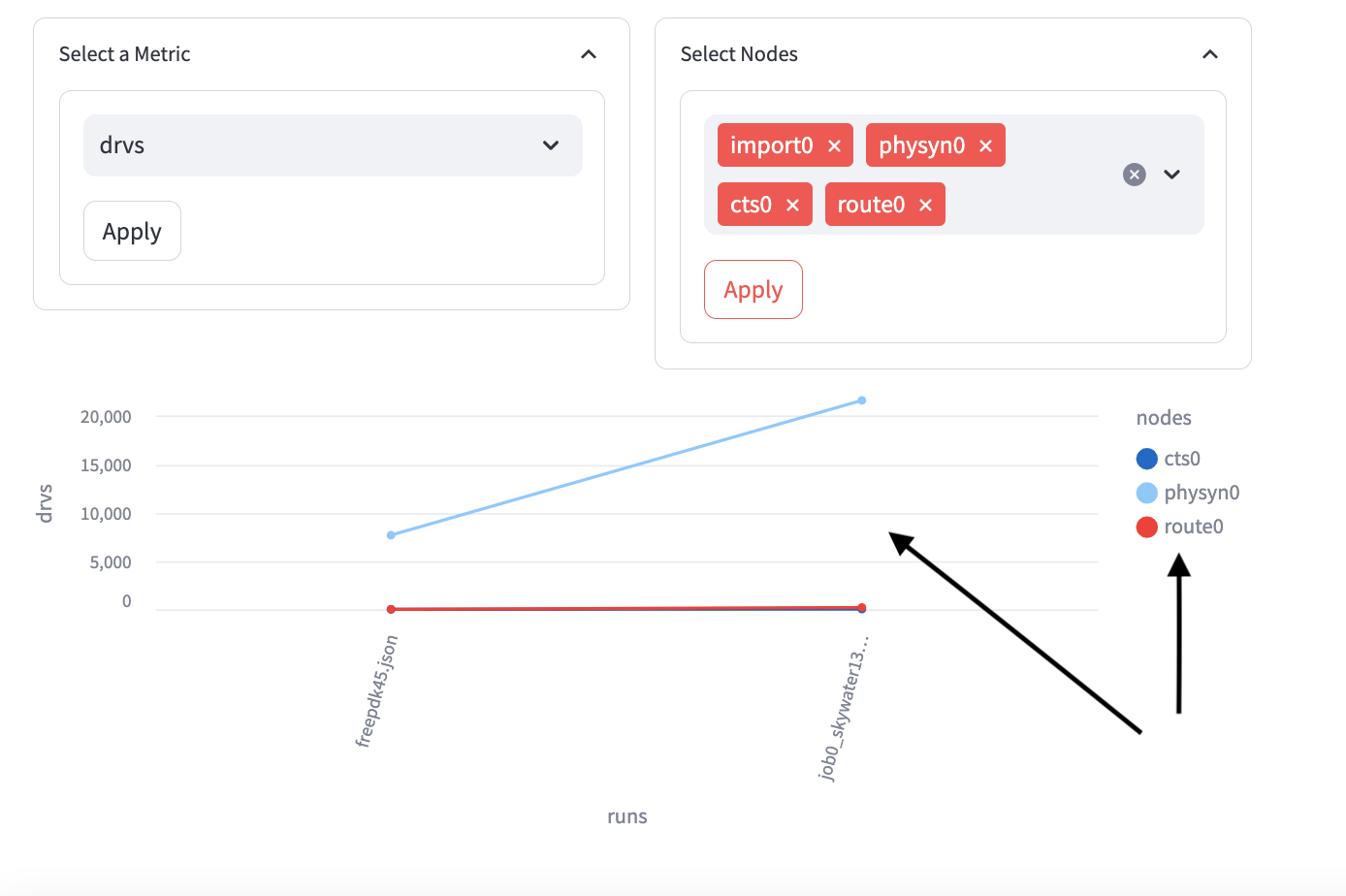Click the route0 tag label

[871, 205]
